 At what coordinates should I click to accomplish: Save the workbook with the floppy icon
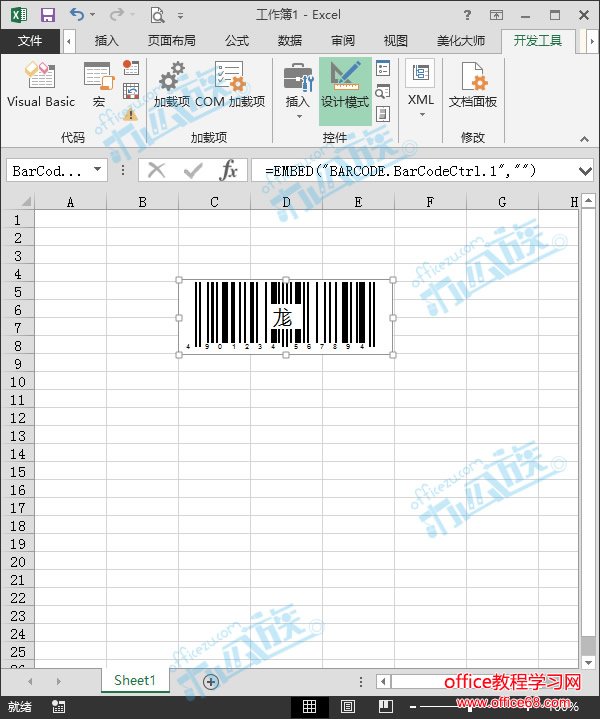click(x=48, y=15)
